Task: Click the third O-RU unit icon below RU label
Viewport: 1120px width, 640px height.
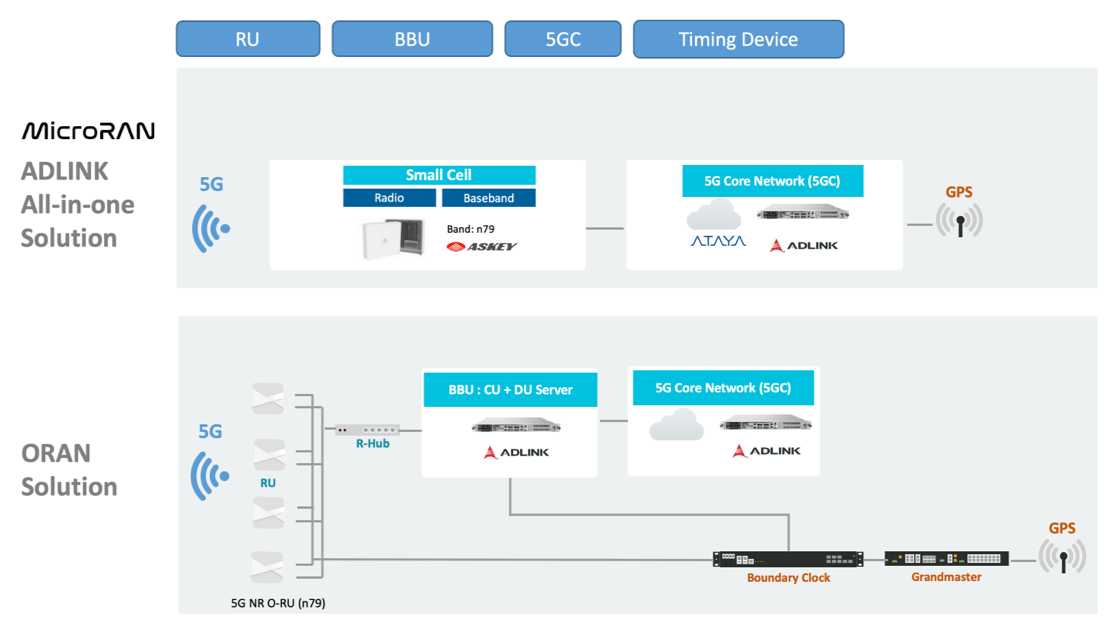Action: pos(269,512)
